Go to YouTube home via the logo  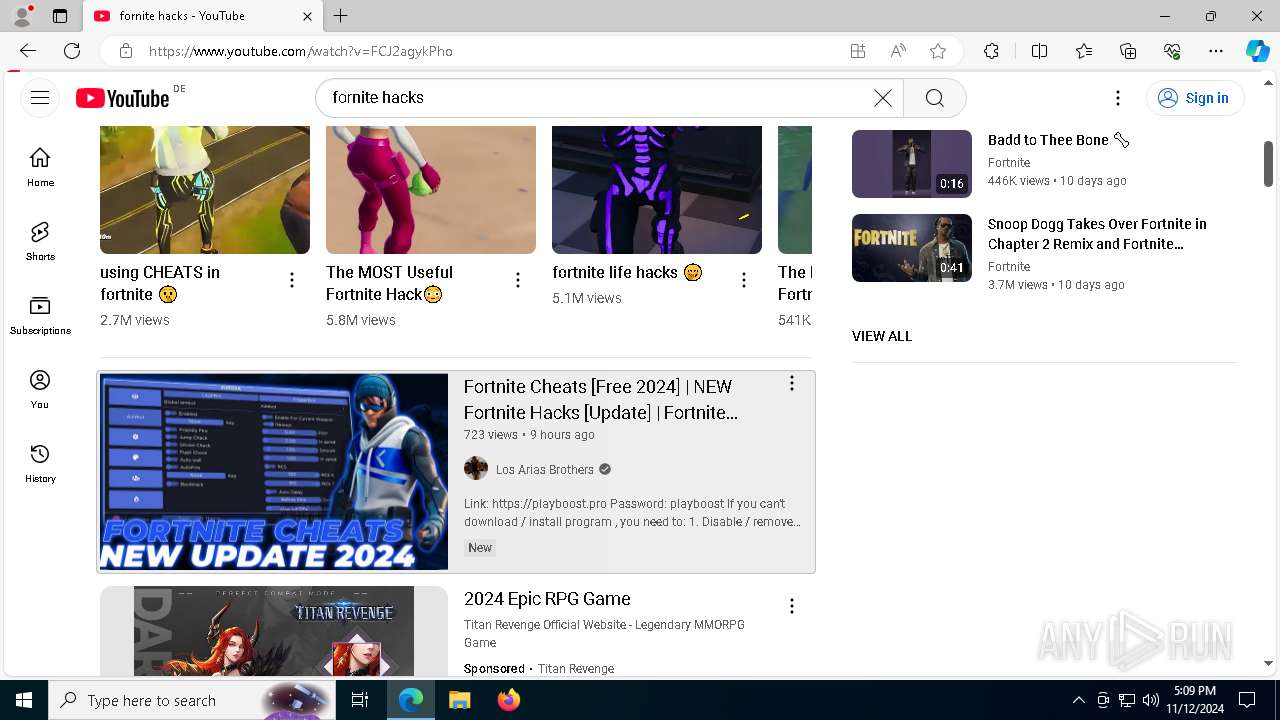click(x=123, y=98)
